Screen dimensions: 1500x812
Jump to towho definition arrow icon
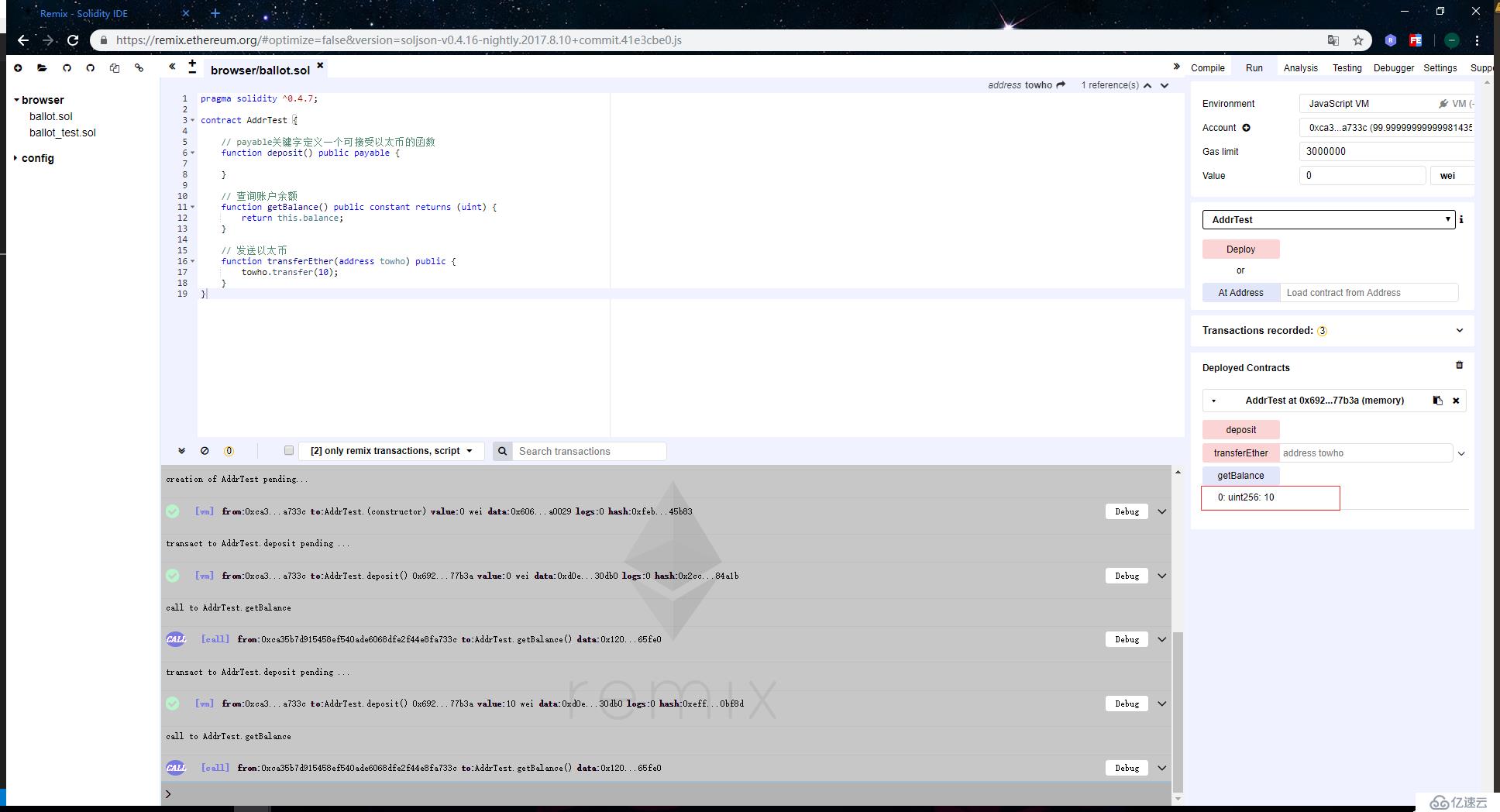[x=1061, y=85]
